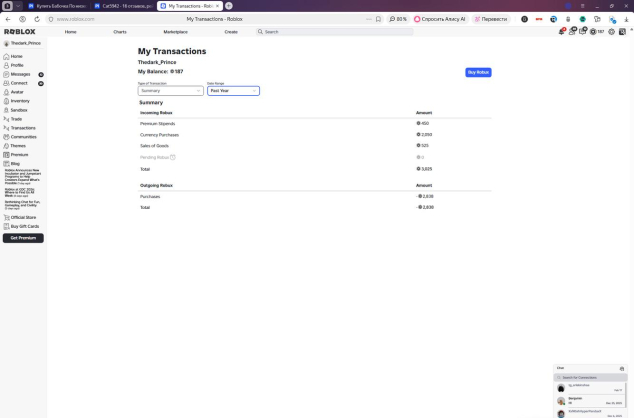Screen dimensions: 634x418
Task: Click the Messages sidebar item
Action: (19, 74)
